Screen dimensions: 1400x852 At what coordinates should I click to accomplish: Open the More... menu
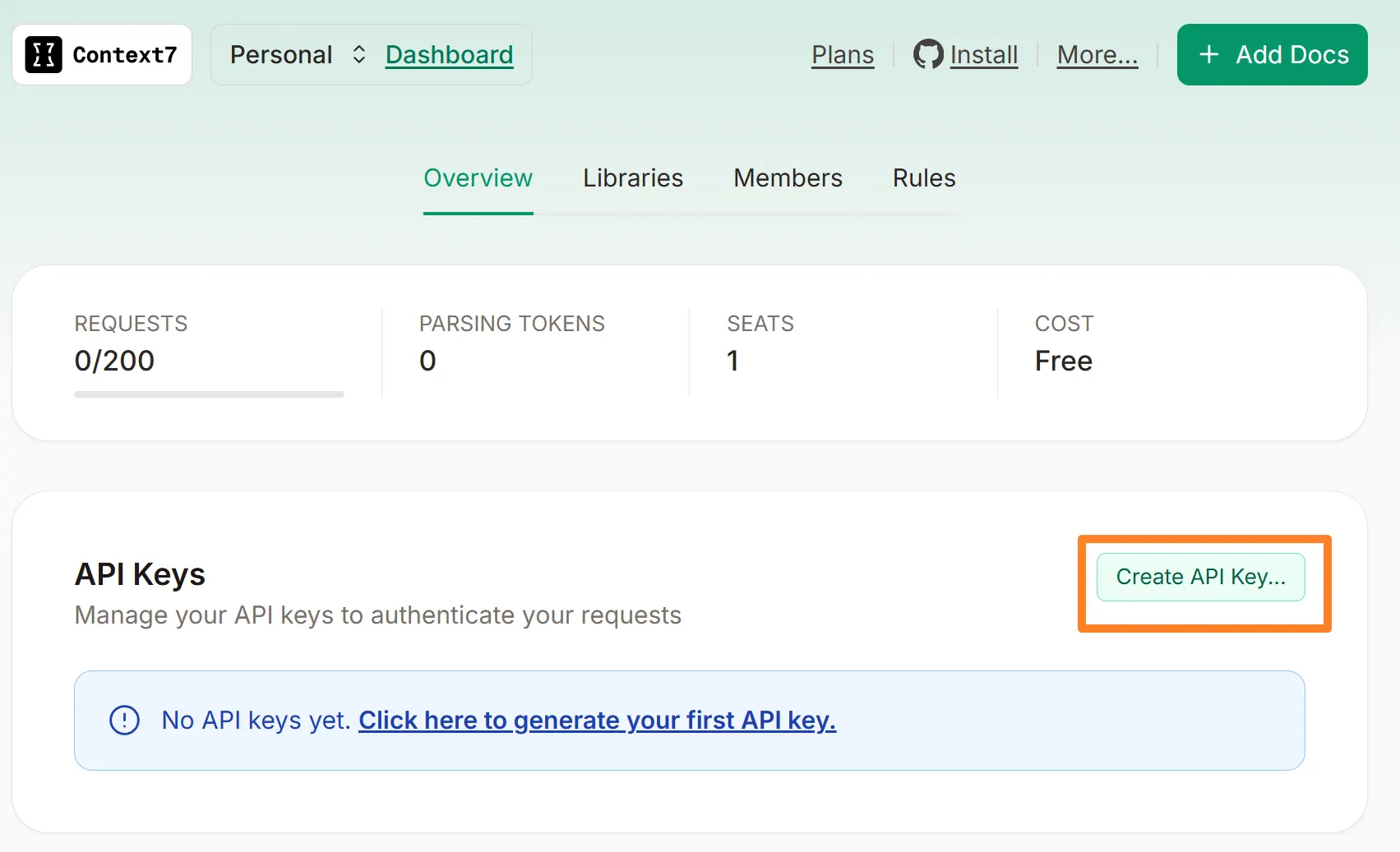pos(1097,55)
